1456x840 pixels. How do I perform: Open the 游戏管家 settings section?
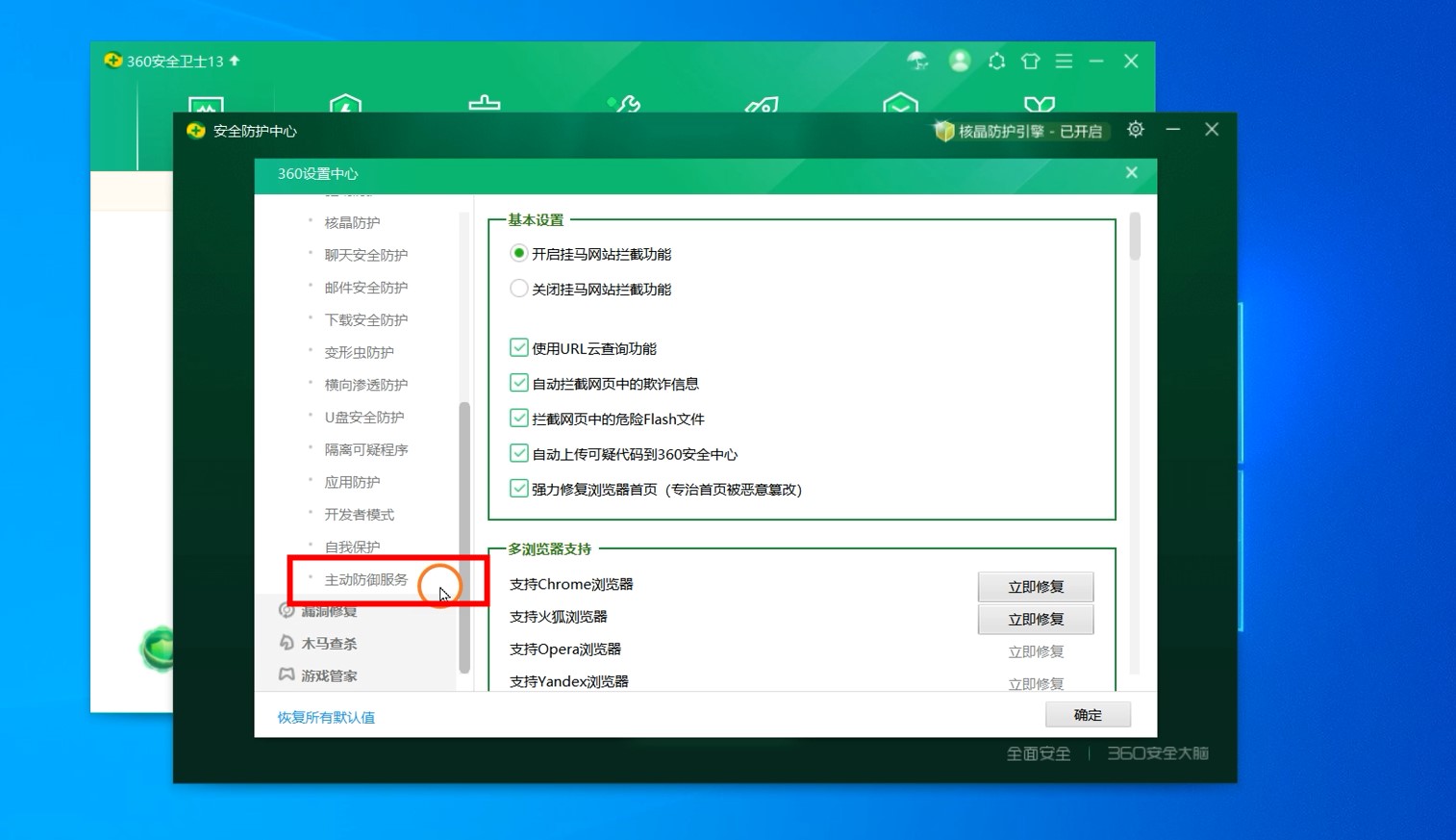click(x=328, y=676)
